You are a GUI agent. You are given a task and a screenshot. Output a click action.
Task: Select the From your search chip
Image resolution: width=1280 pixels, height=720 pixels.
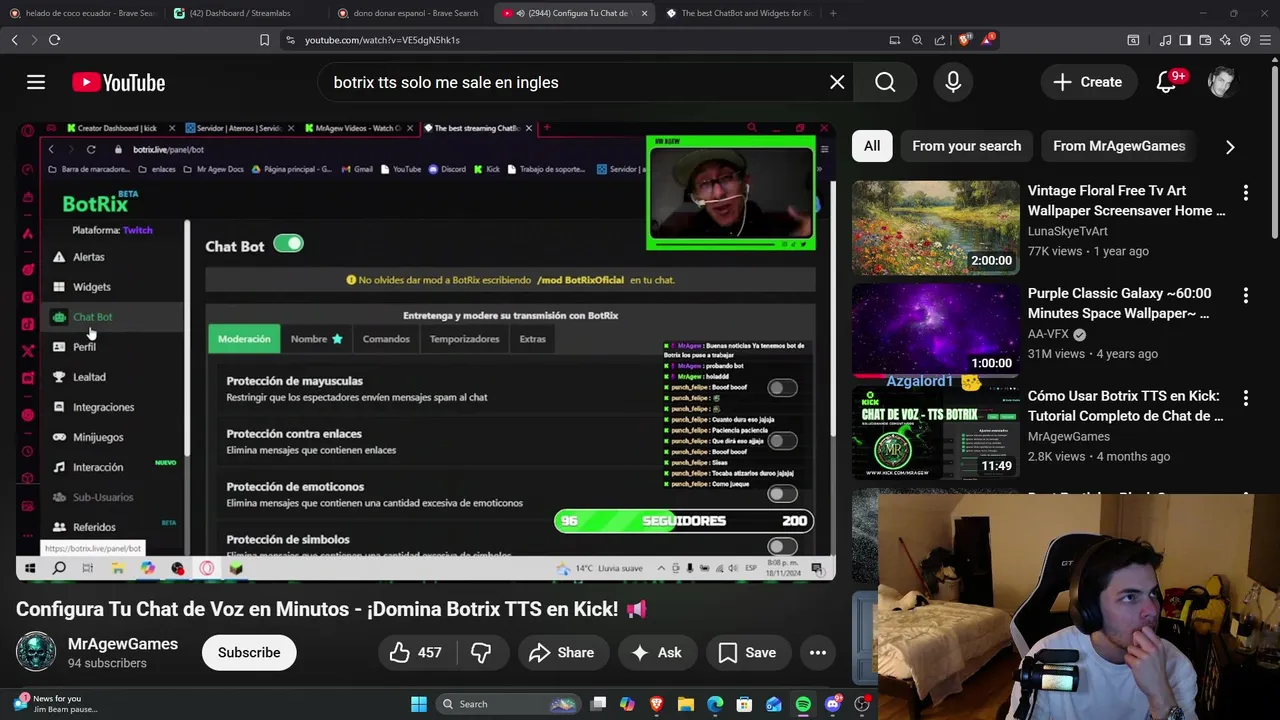966,146
